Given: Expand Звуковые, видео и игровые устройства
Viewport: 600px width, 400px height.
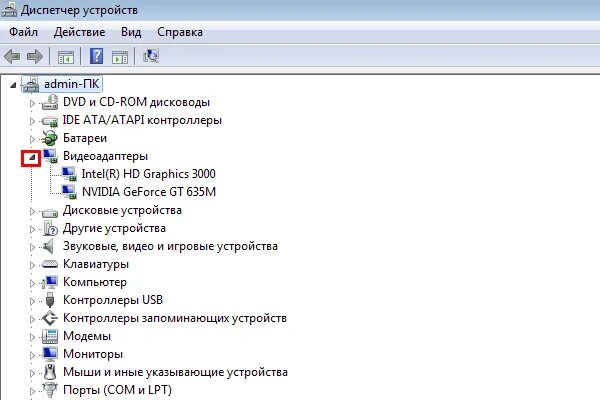Looking at the screenshot, I should (x=32, y=247).
